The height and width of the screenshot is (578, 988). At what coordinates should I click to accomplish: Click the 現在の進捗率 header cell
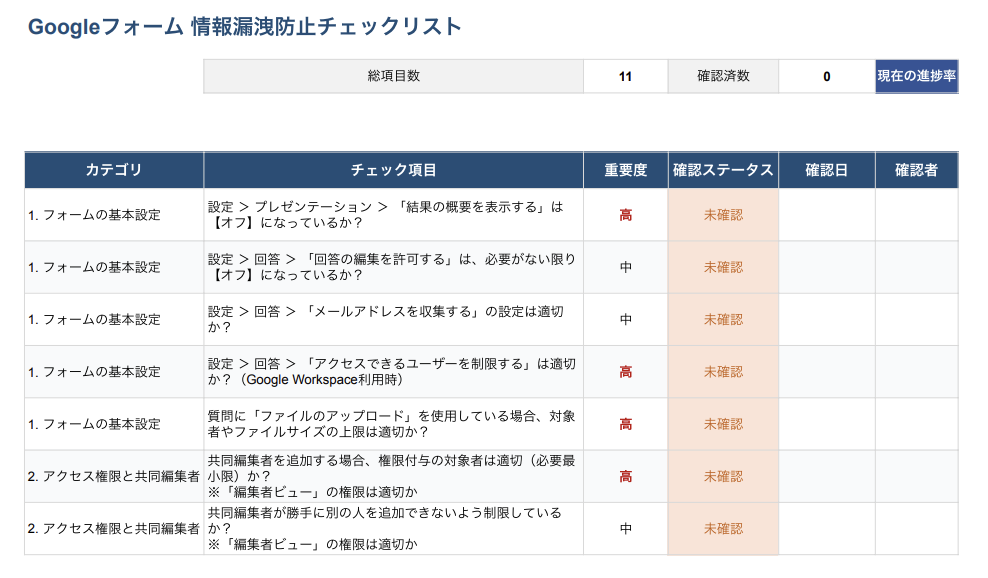[917, 76]
